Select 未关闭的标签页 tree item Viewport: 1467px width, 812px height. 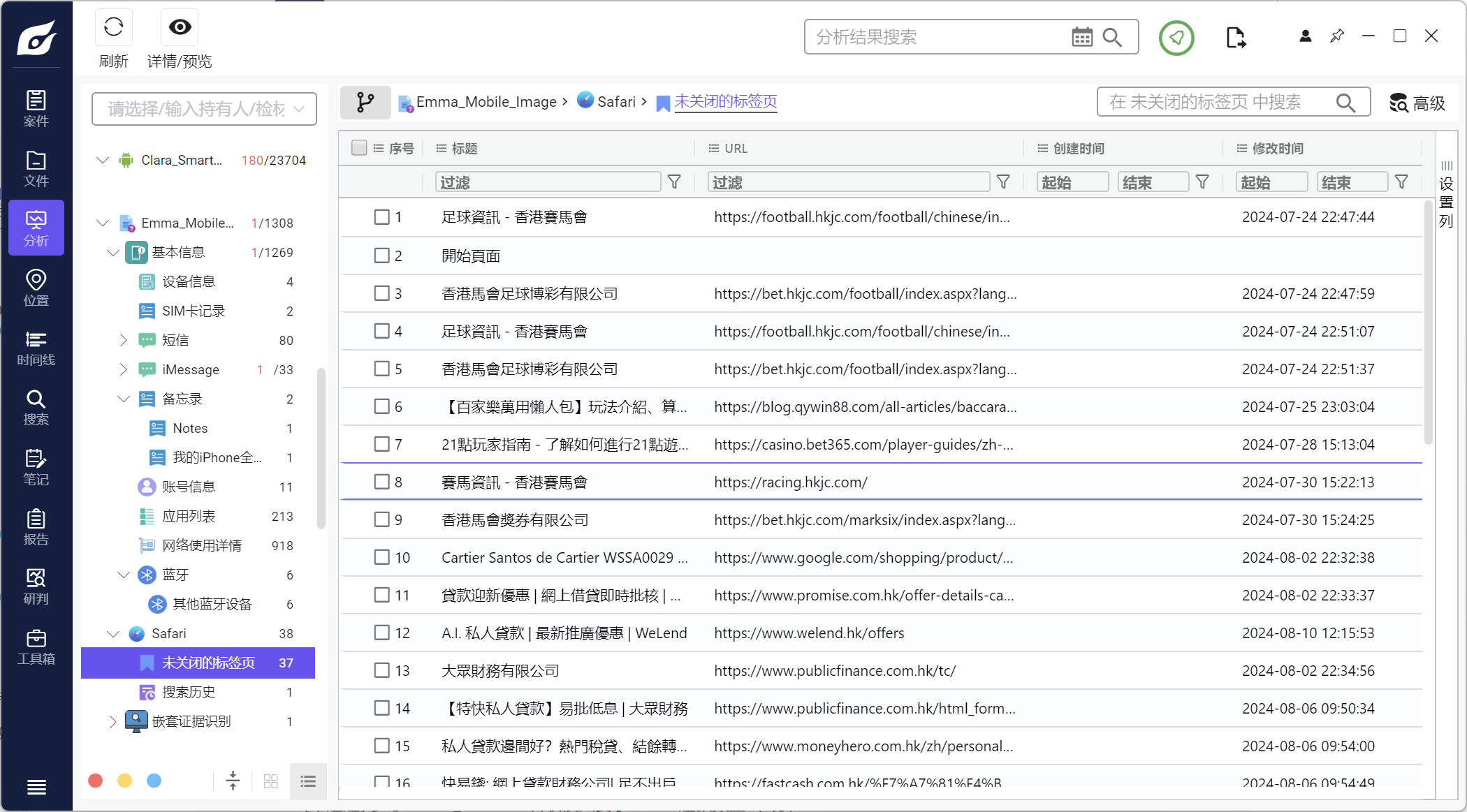(x=198, y=663)
